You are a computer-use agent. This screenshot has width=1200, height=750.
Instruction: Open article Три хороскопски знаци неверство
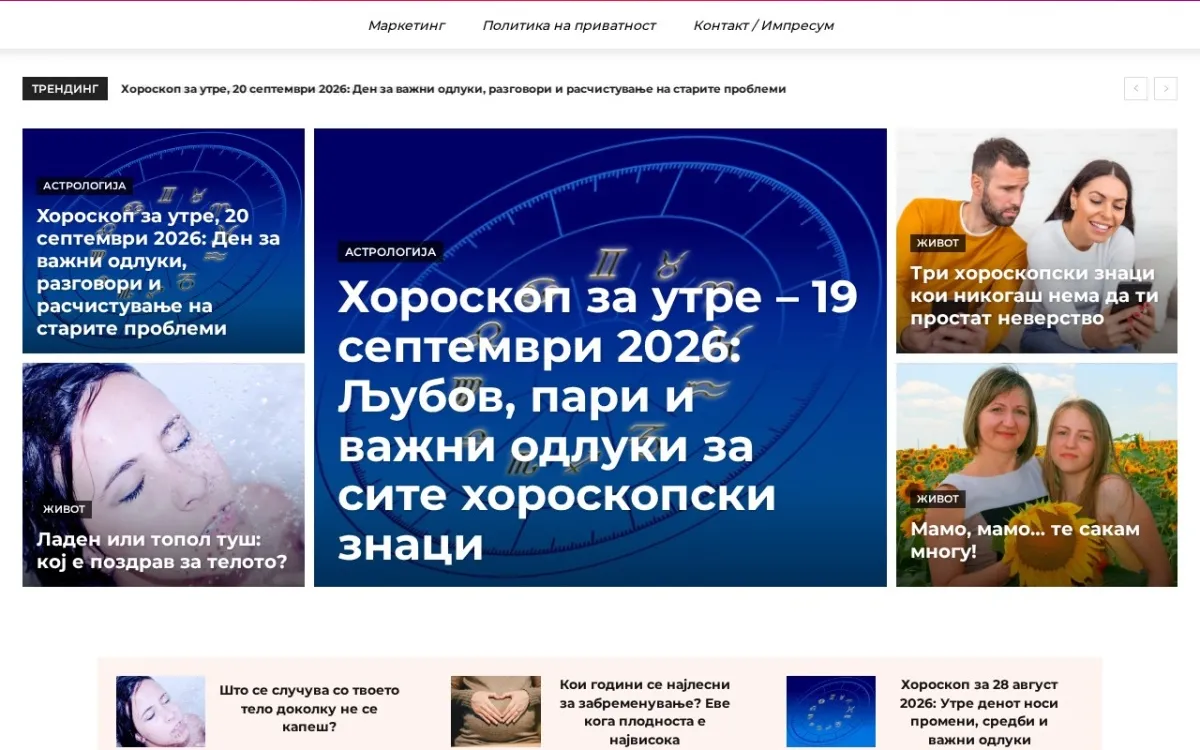click(x=1034, y=296)
